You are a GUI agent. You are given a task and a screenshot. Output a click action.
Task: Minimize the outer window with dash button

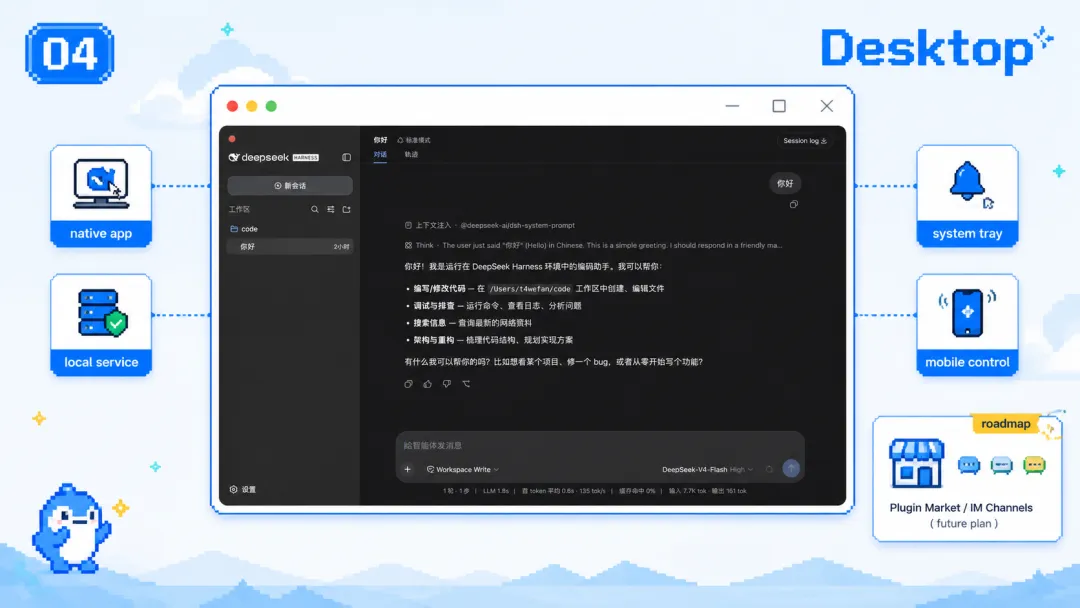[x=732, y=107]
